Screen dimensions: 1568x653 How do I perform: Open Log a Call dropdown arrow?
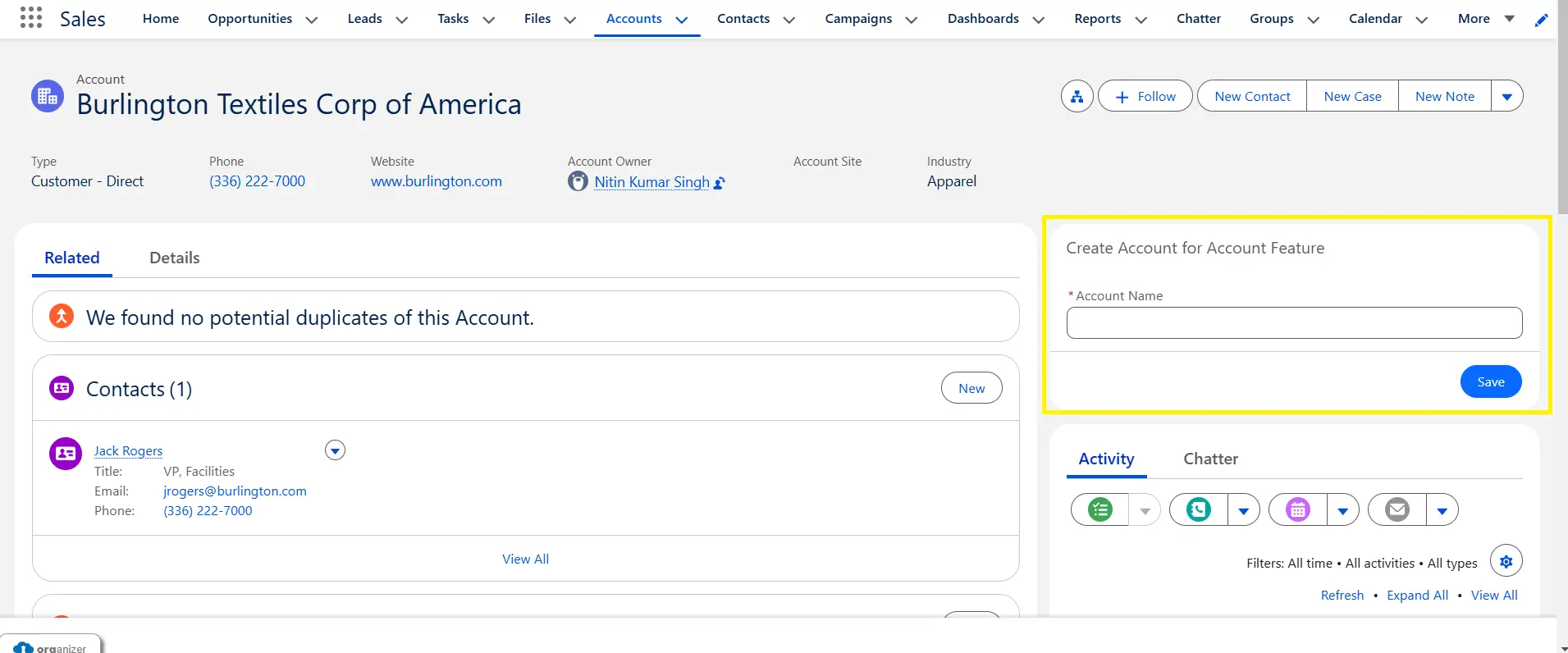click(1244, 509)
